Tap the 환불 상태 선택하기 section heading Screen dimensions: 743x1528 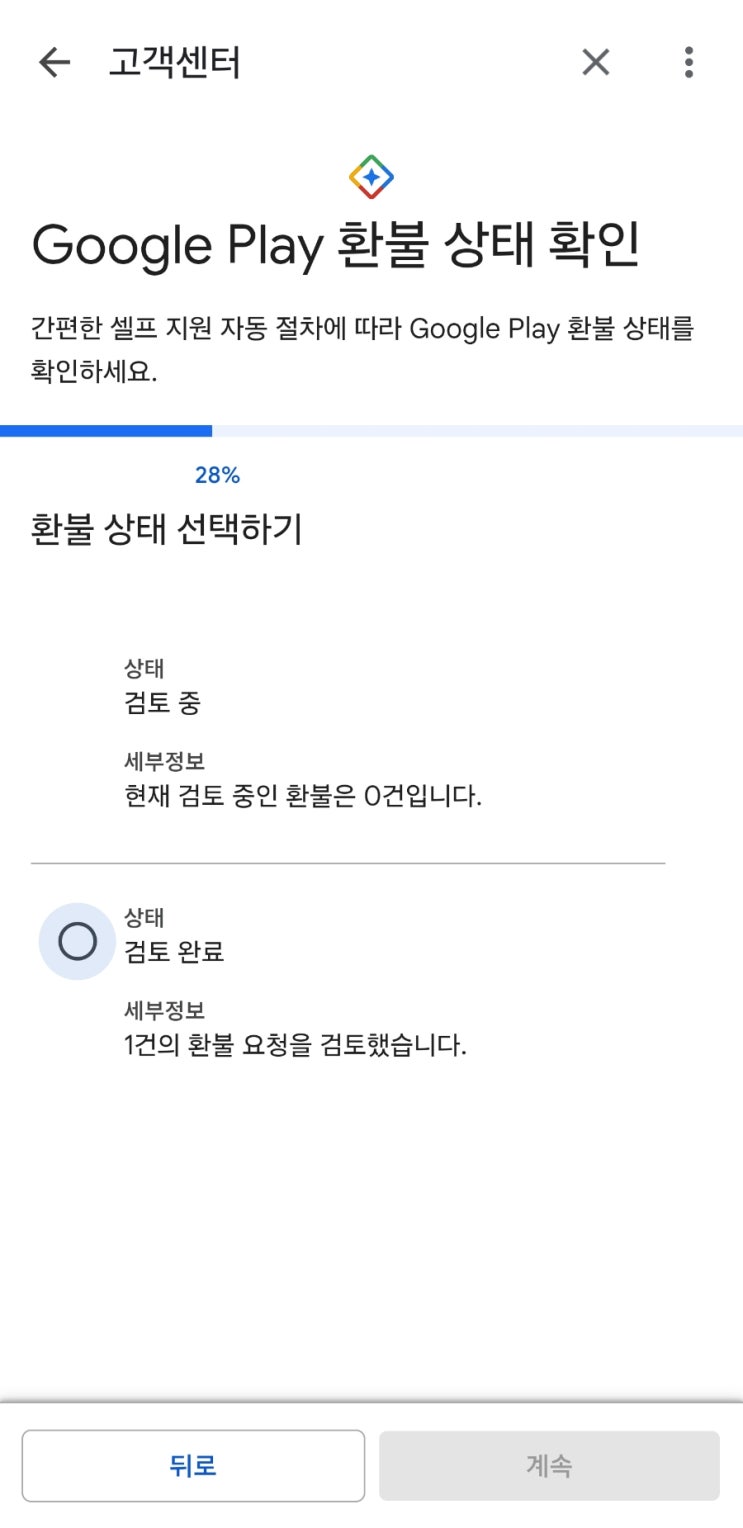[x=166, y=530]
